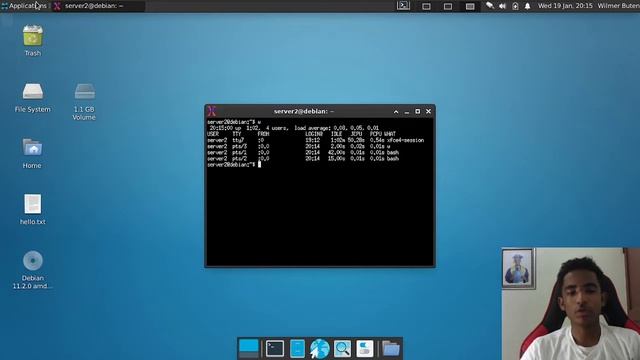640x360 pixels.
Task: Open the notifications bell icon
Action: 527,6
